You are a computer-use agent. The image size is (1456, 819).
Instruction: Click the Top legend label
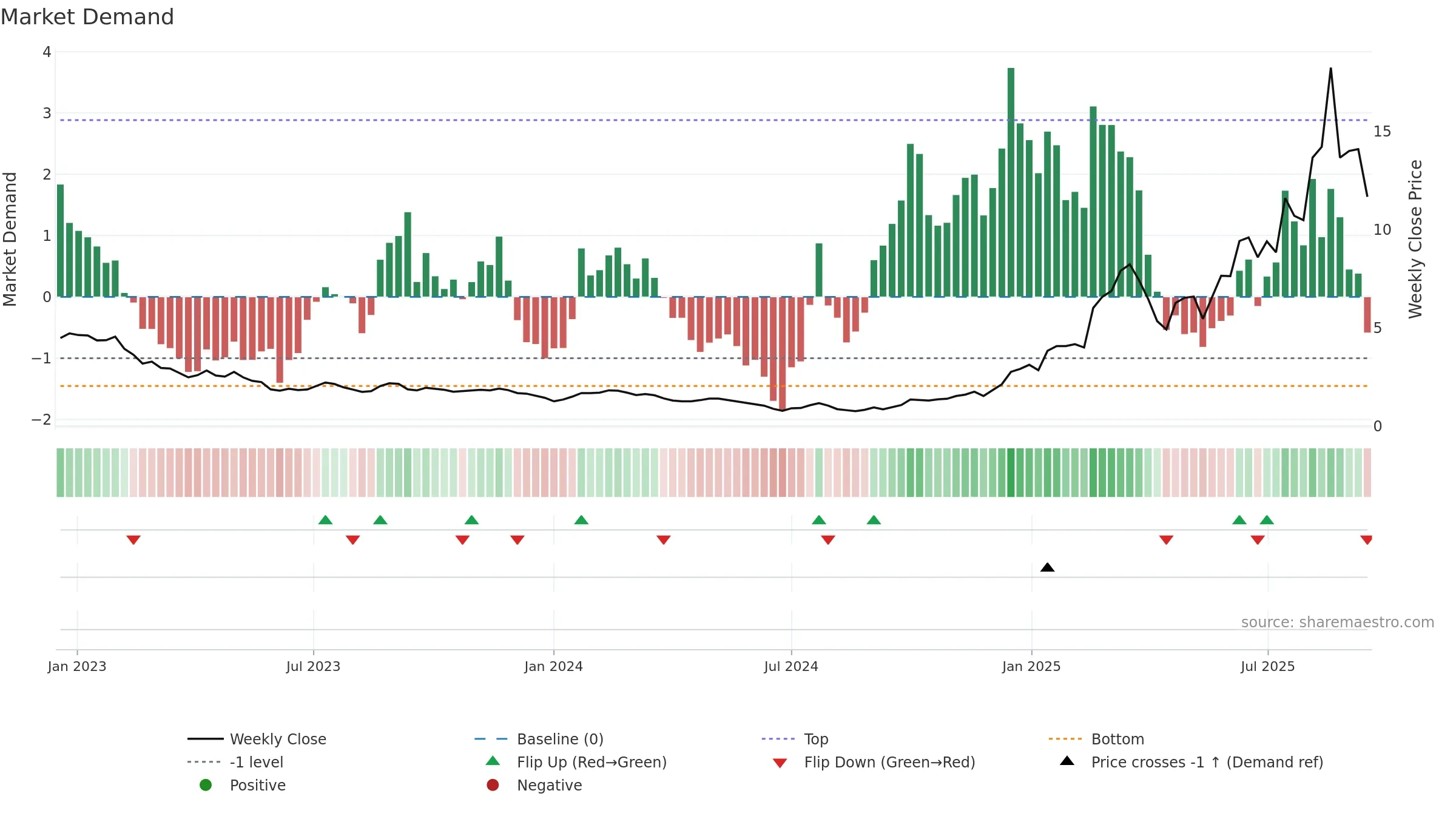pos(816,739)
